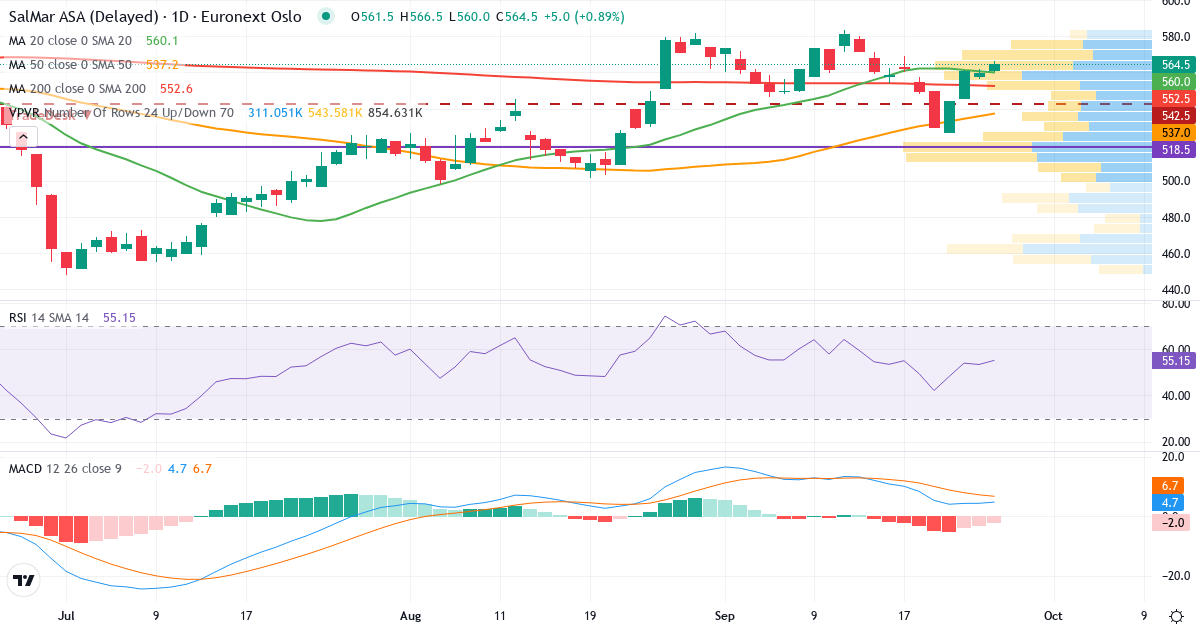1200x630 pixels.
Task: Open the TradingView logo
Action: point(23,580)
